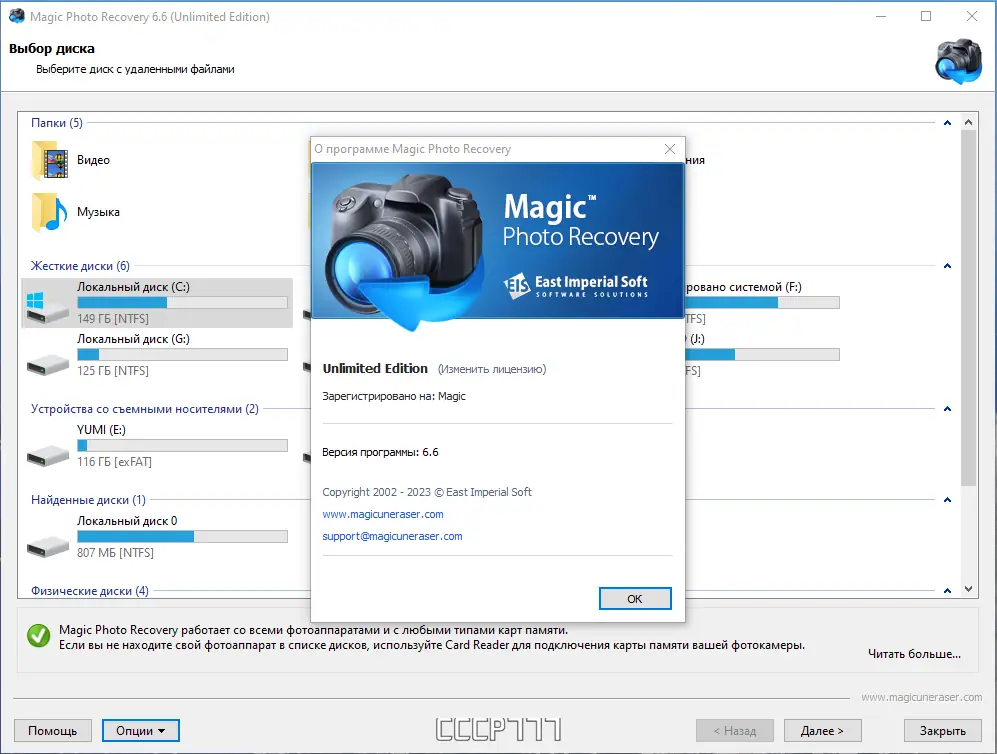Click the Устройства со съемными носителями (2) heading
Viewport: 997px width, 754px height.
click(145, 409)
